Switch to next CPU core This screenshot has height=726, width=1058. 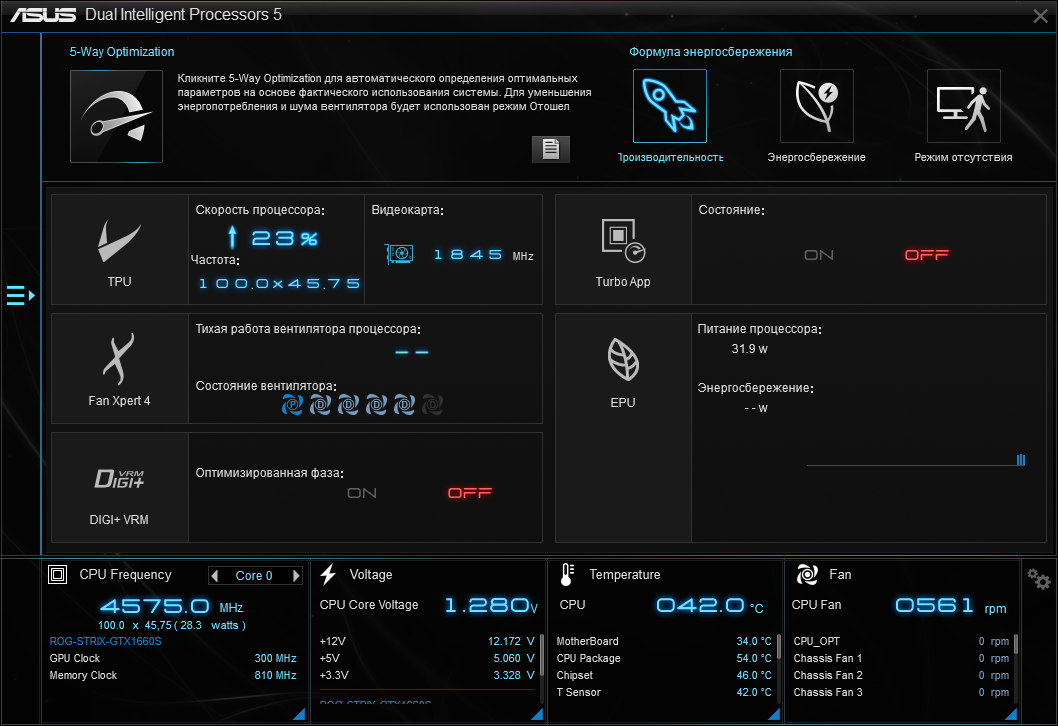(296, 576)
